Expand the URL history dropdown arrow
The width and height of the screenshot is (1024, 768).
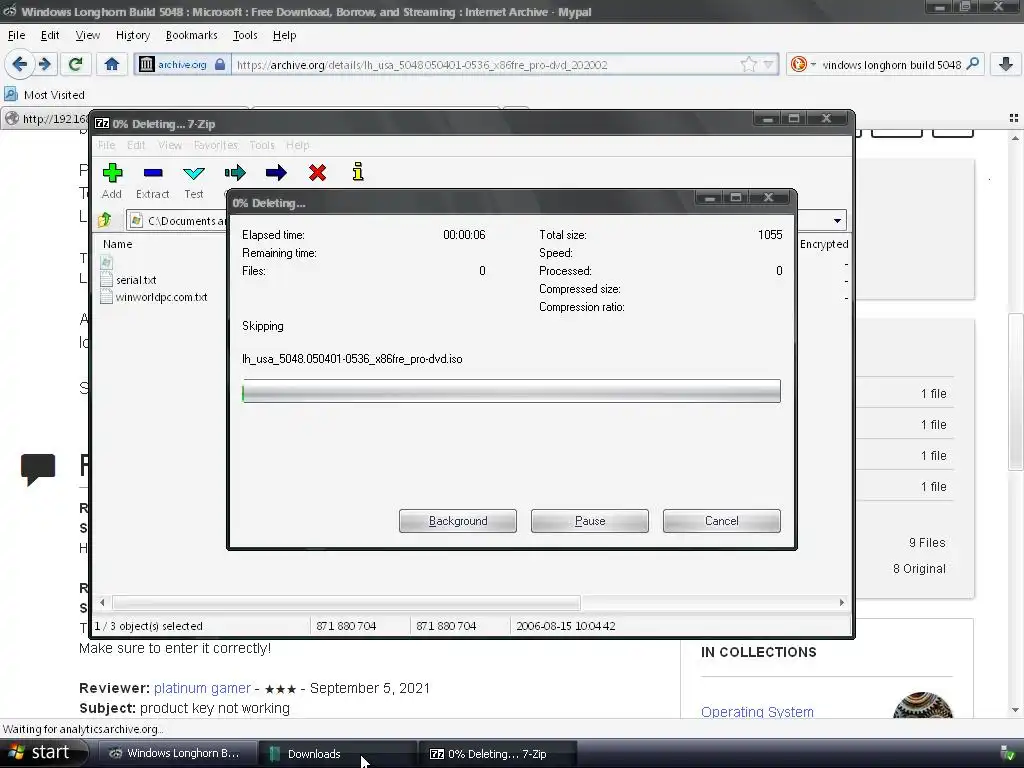click(x=769, y=64)
